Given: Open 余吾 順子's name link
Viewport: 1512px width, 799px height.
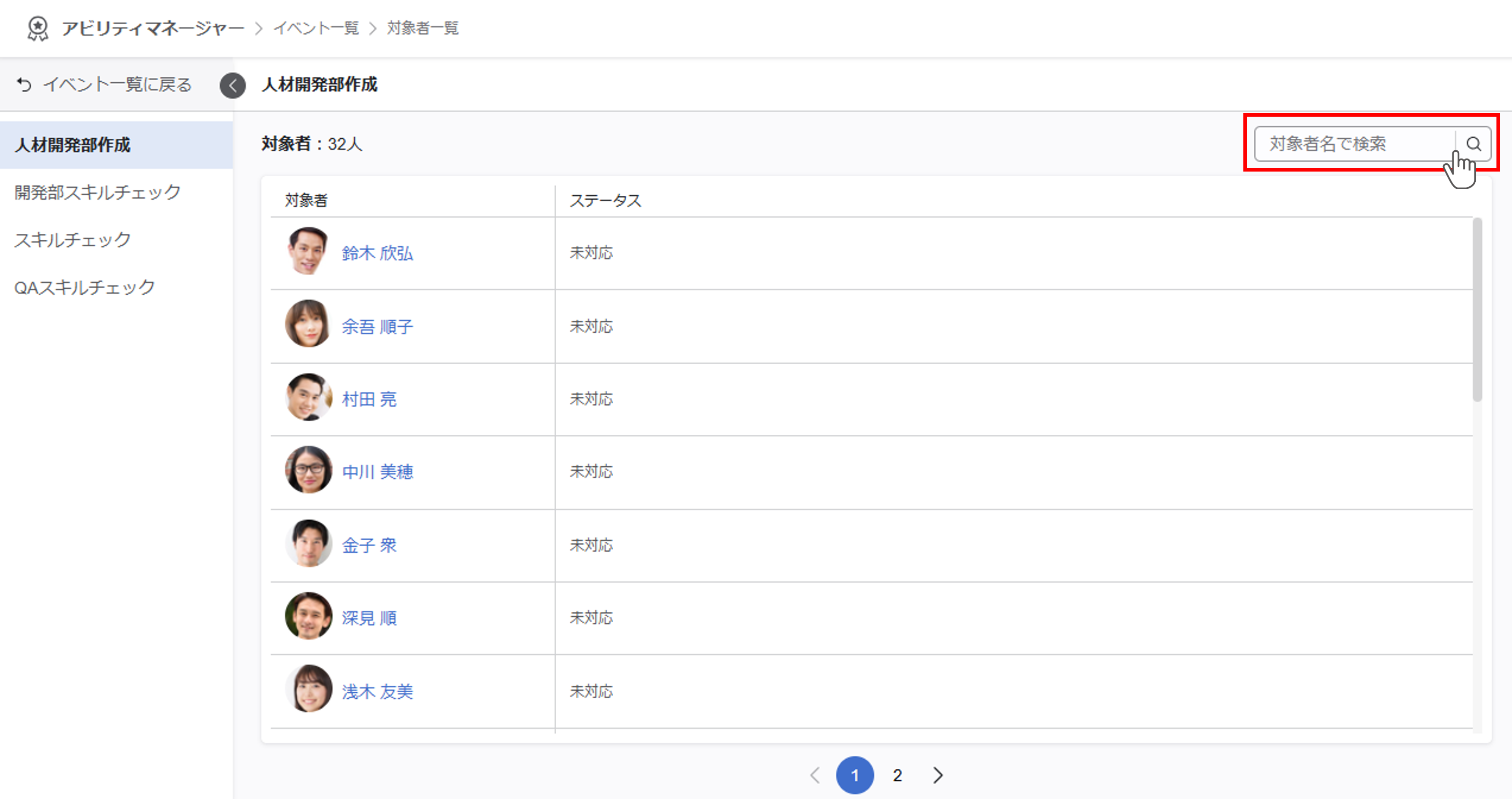Looking at the screenshot, I should (x=377, y=327).
